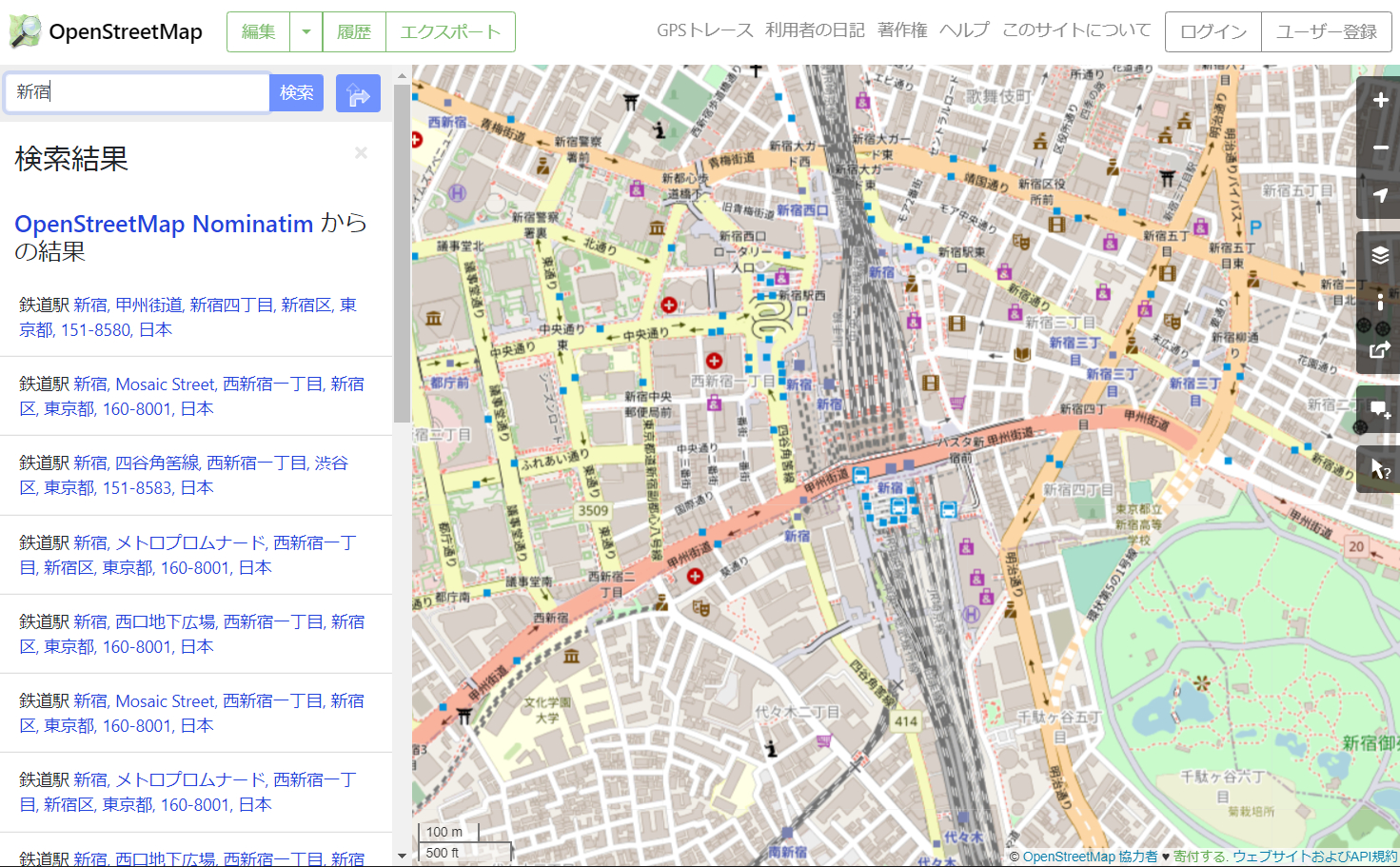Add a note to the map
1400x867 pixels.
coord(1380,410)
